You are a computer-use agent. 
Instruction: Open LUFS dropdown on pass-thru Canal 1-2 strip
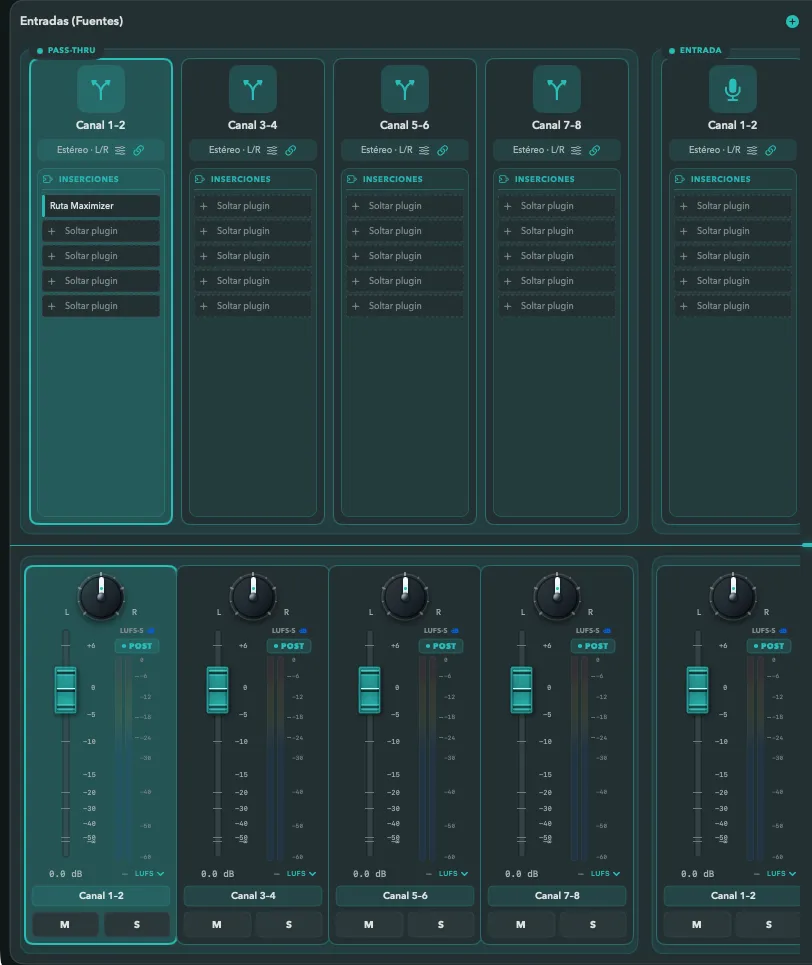[150, 874]
